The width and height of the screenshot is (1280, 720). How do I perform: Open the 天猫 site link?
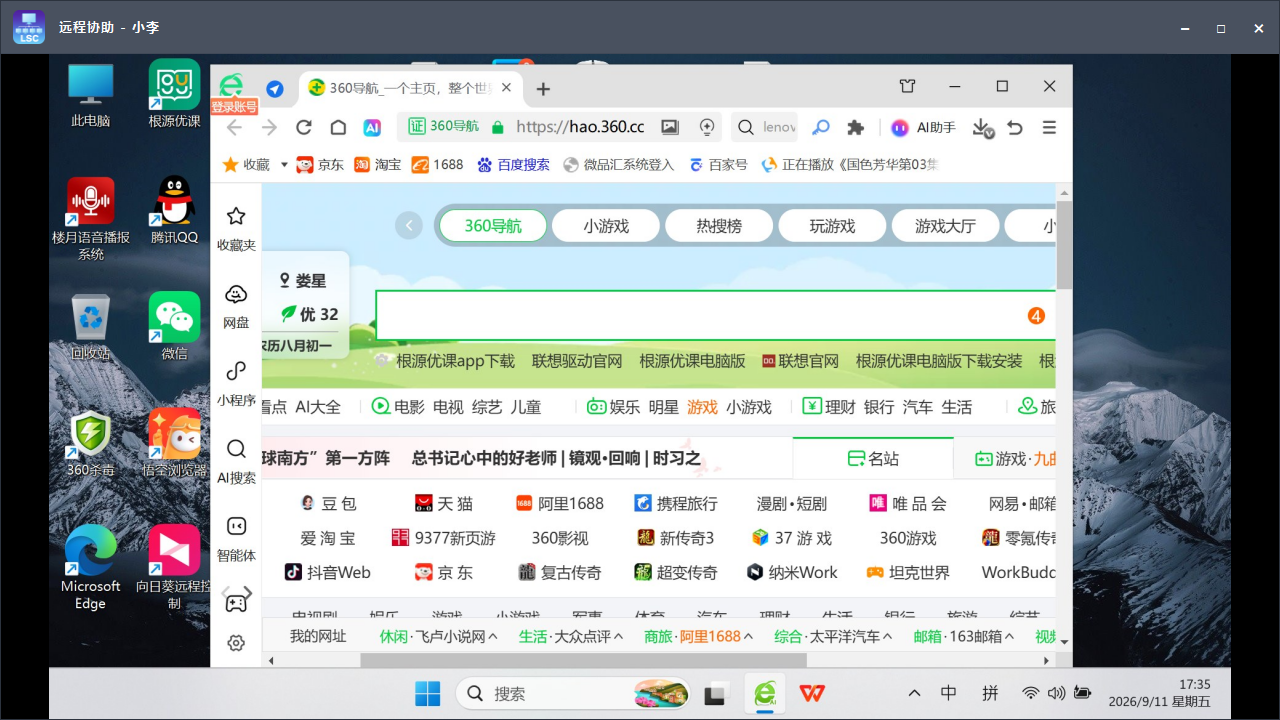coord(444,504)
